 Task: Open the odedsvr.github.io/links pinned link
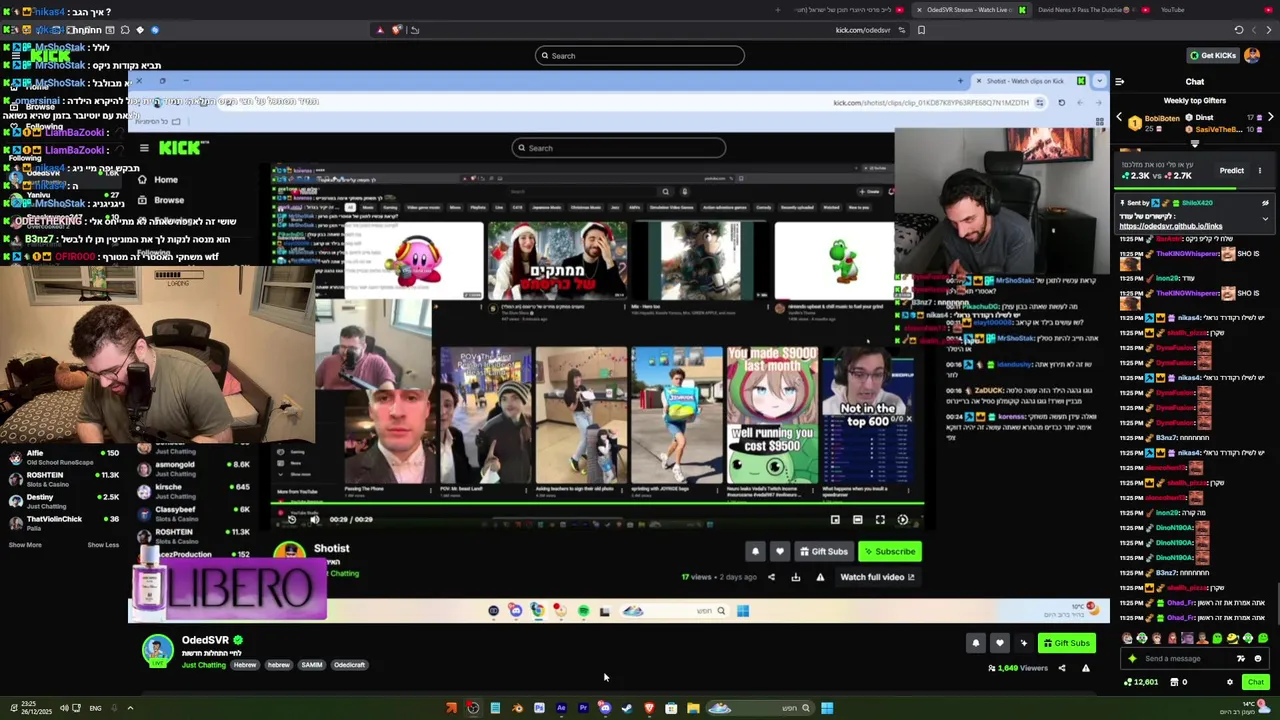(x=1170, y=226)
